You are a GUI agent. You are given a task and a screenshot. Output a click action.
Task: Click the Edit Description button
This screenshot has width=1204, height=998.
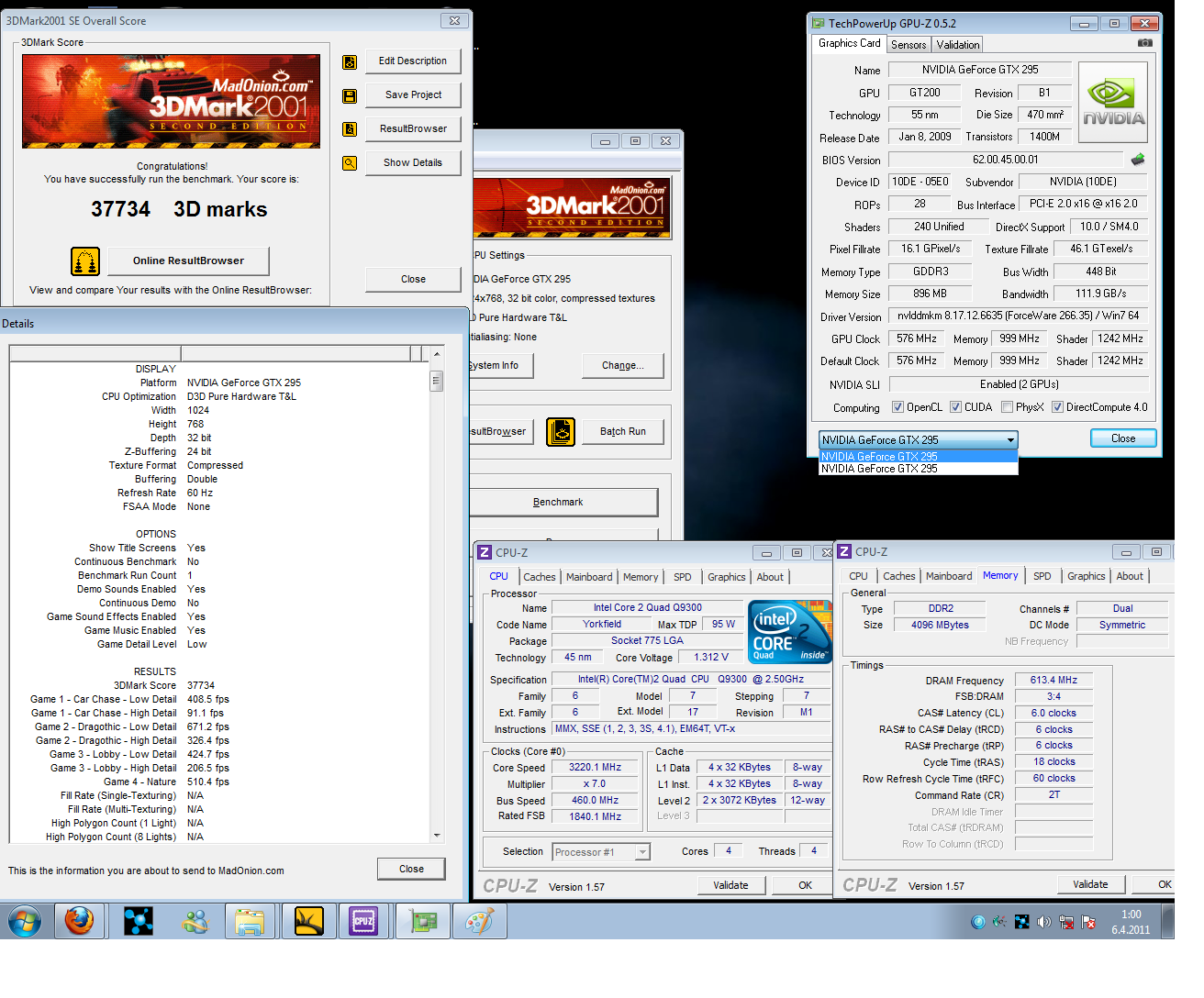(x=413, y=61)
